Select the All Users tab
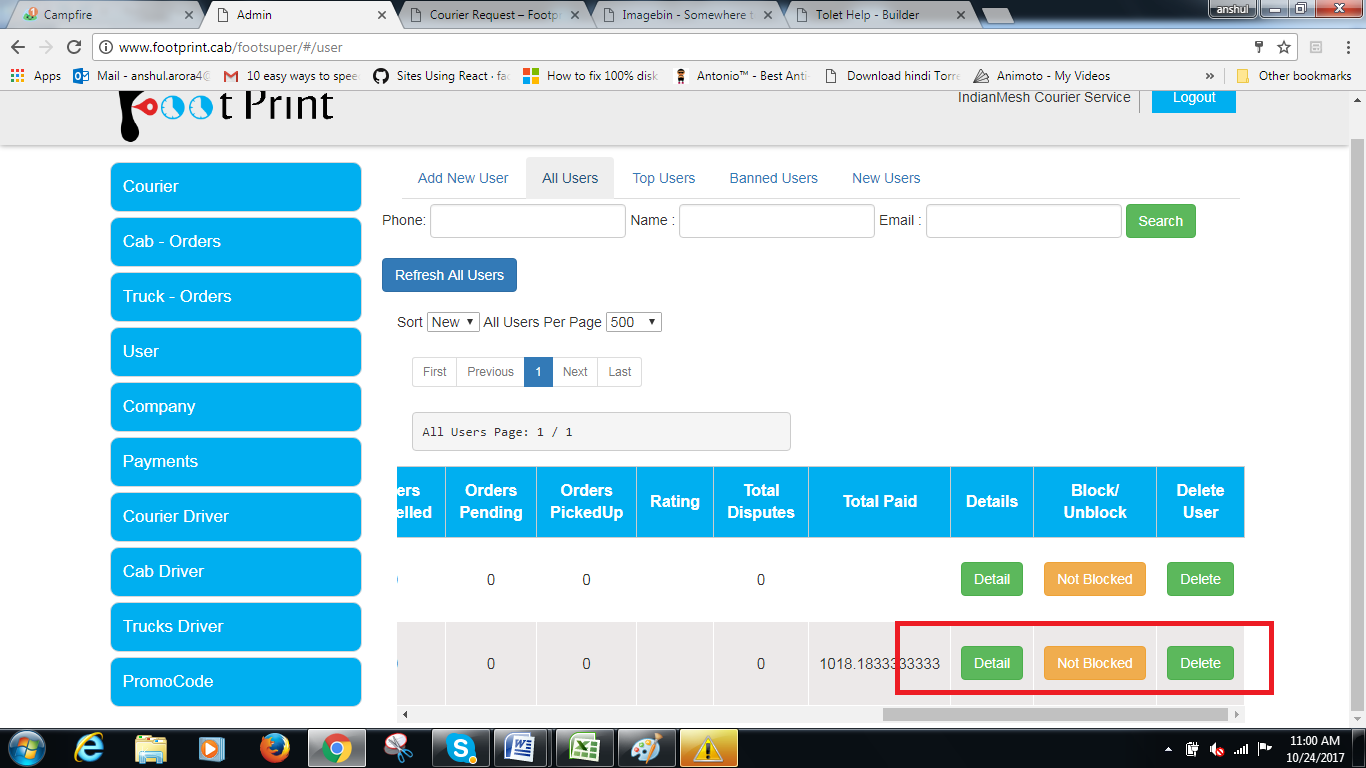The width and height of the screenshot is (1366, 768). [570, 178]
